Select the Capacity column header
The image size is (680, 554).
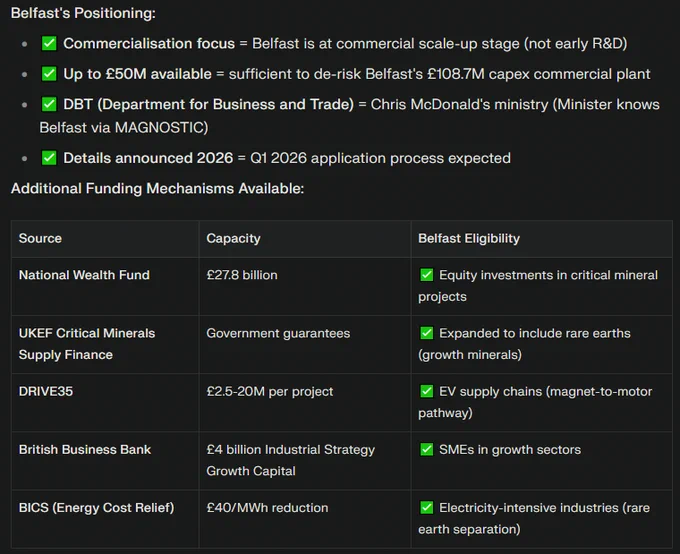[233, 238]
